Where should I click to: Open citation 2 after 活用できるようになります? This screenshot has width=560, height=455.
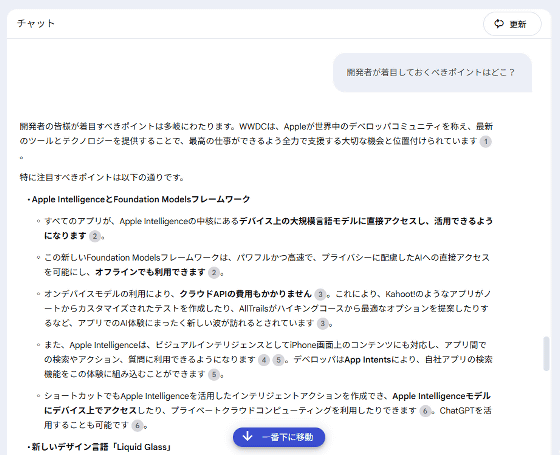[x=95, y=236]
